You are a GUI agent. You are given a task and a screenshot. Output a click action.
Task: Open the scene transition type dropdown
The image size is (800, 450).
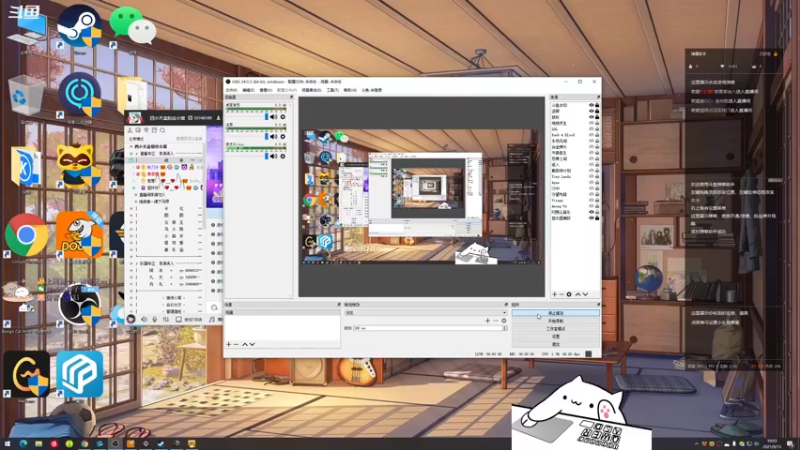tap(426, 313)
